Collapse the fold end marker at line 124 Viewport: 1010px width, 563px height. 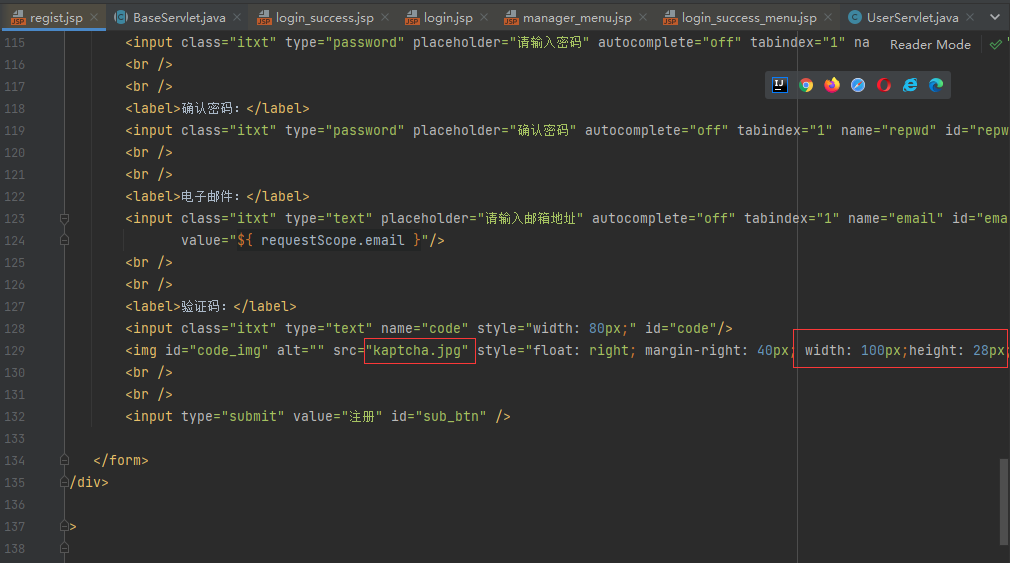coord(64,240)
